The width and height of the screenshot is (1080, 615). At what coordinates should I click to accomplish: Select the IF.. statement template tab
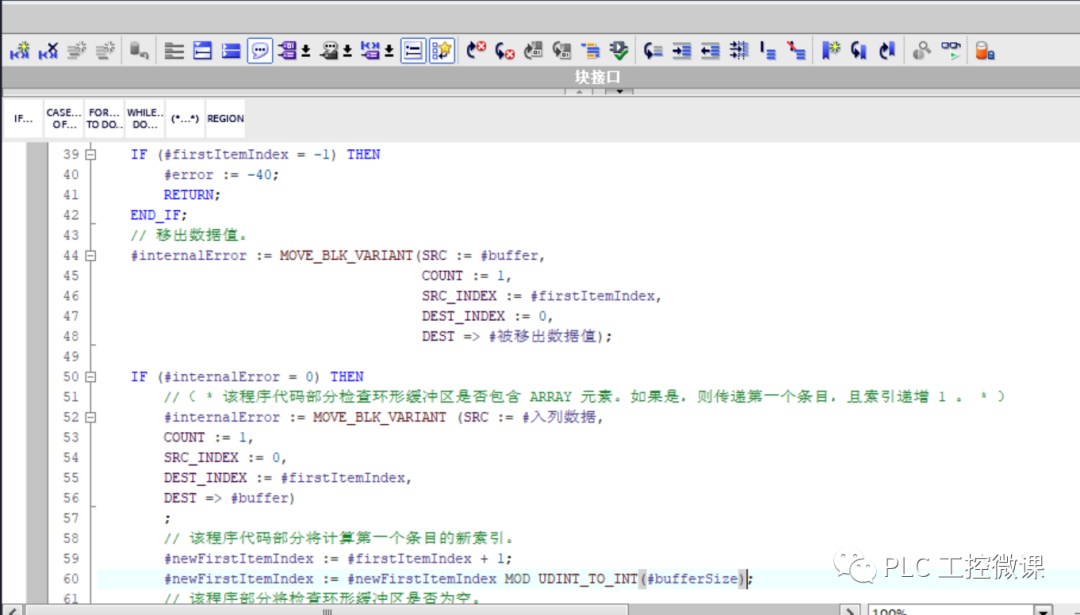point(21,118)
